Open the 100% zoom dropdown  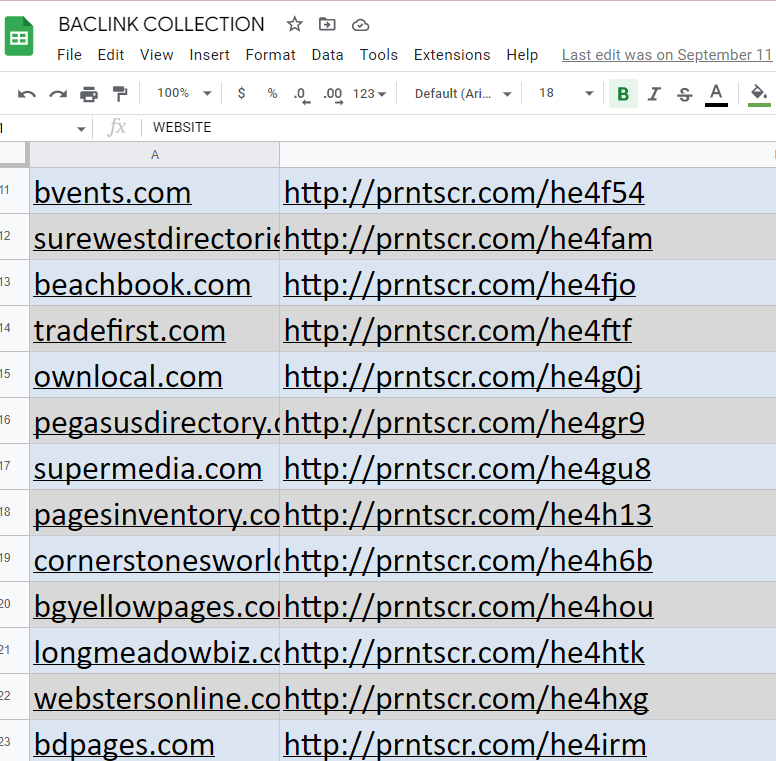click(184, 93)
